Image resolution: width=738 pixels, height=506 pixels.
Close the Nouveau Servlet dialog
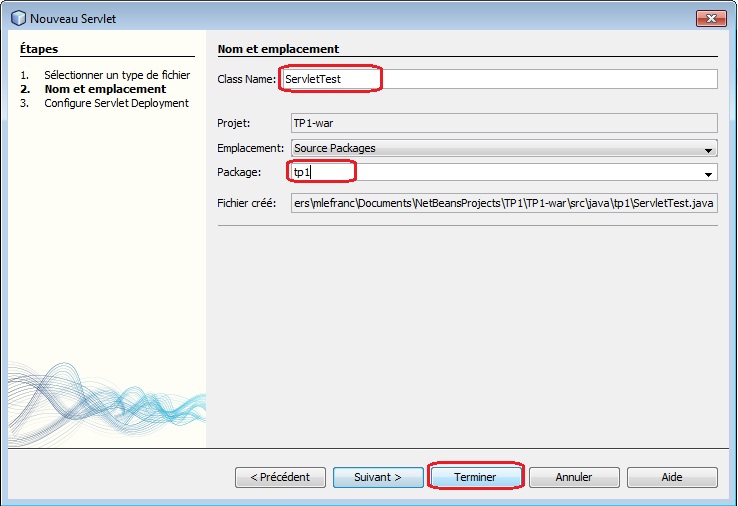[710, 18]
